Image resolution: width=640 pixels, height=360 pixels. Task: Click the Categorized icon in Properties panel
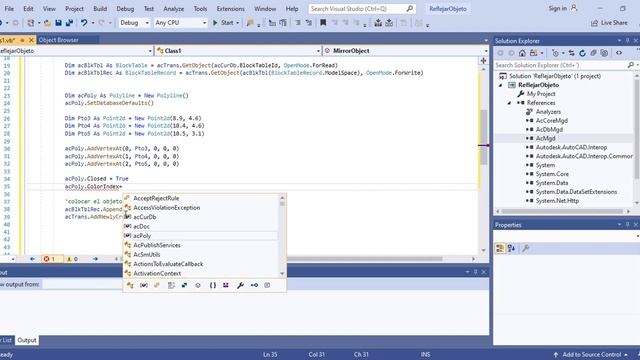[500, 248]
